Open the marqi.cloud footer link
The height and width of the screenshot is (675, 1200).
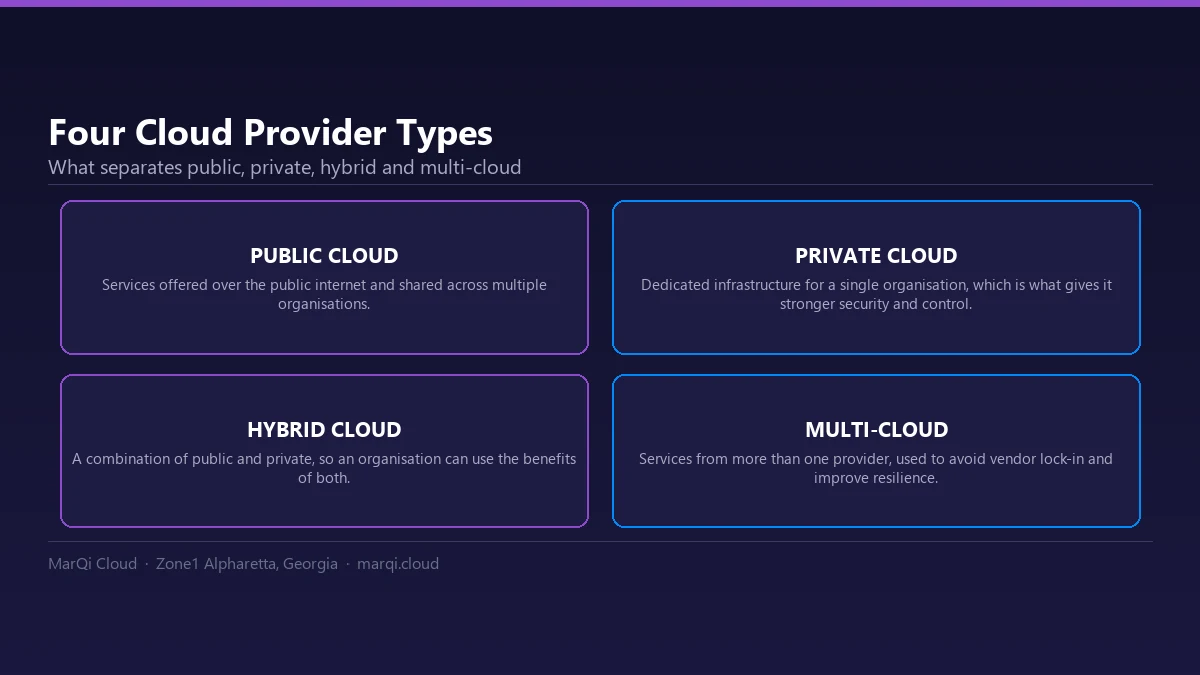pos(398,564)
